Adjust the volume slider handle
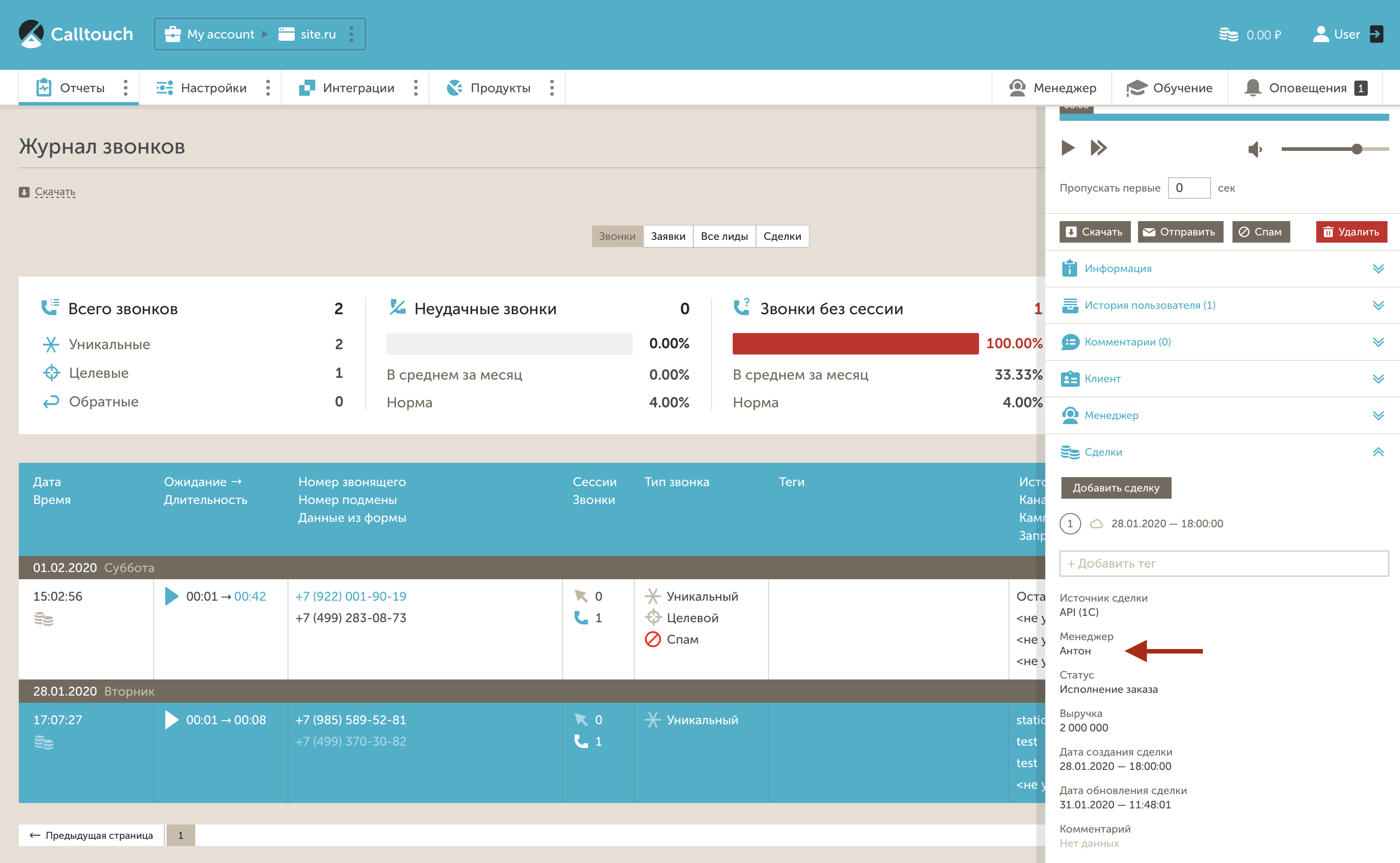The height and width of the screenshot is (863, 1400). 1357,150
